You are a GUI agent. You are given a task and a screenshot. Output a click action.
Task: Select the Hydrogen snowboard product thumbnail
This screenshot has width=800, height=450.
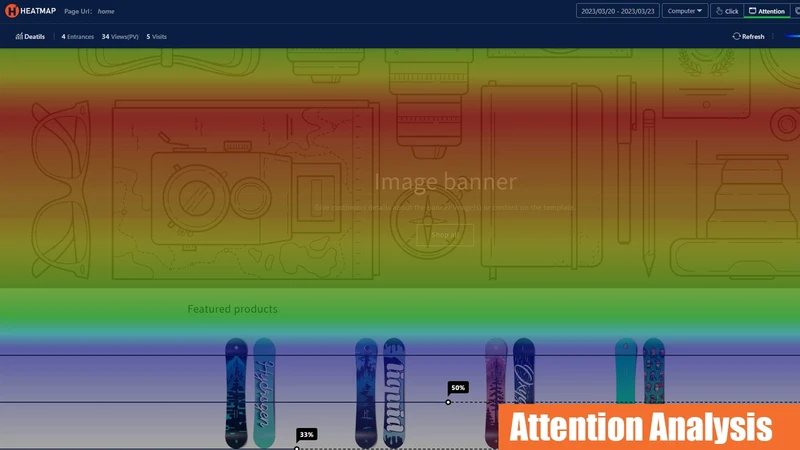pos(250,393)
